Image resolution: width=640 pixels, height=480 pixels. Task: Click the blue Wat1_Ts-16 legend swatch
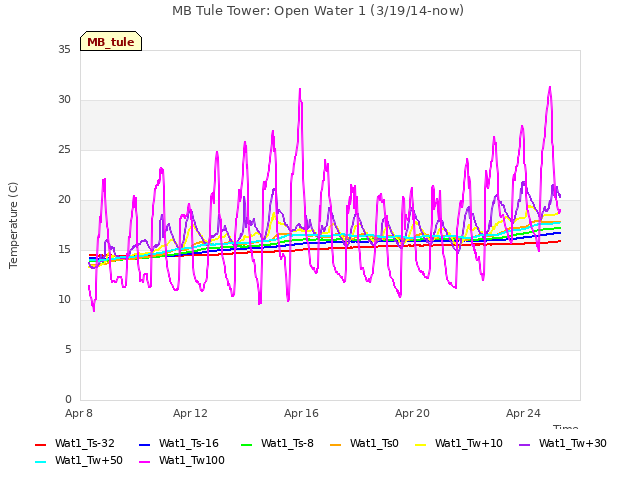click(144, 444)
